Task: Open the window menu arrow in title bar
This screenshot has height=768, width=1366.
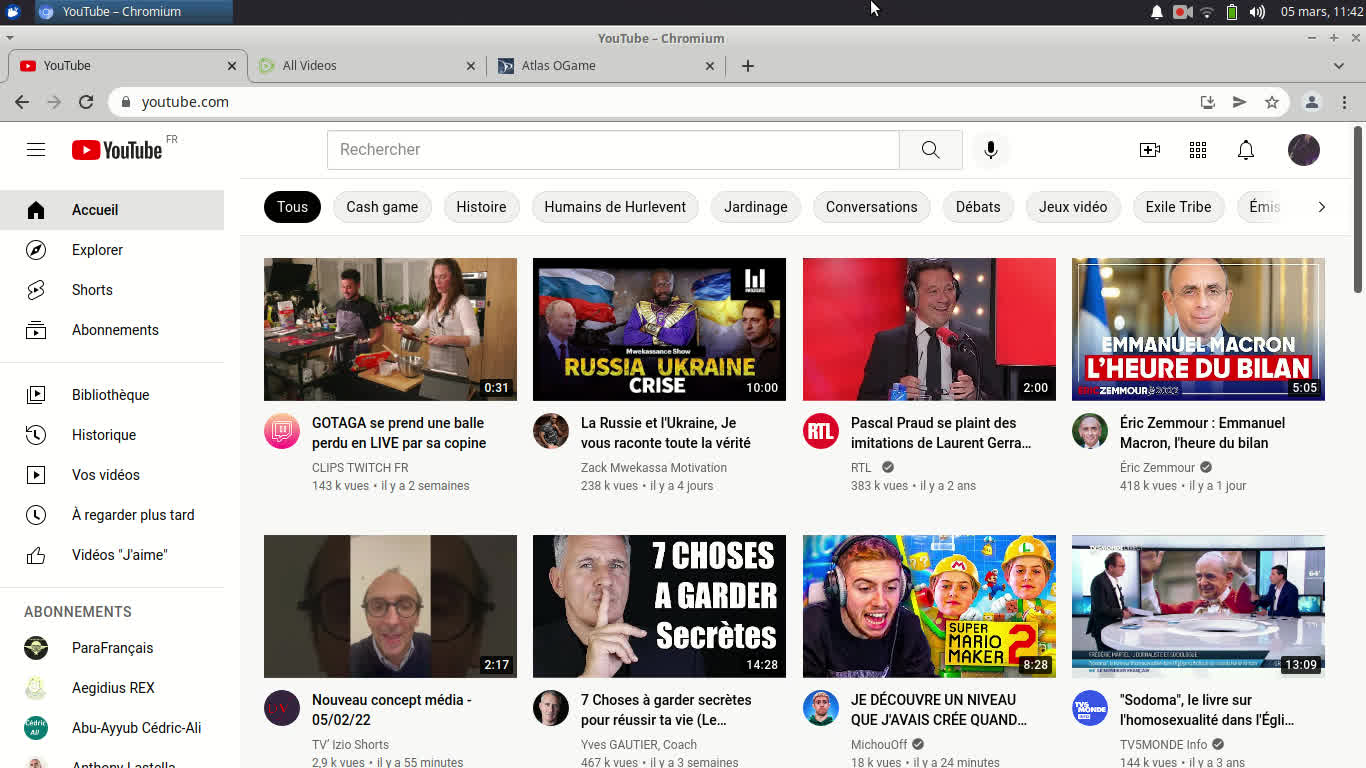Action: point(10,38)
